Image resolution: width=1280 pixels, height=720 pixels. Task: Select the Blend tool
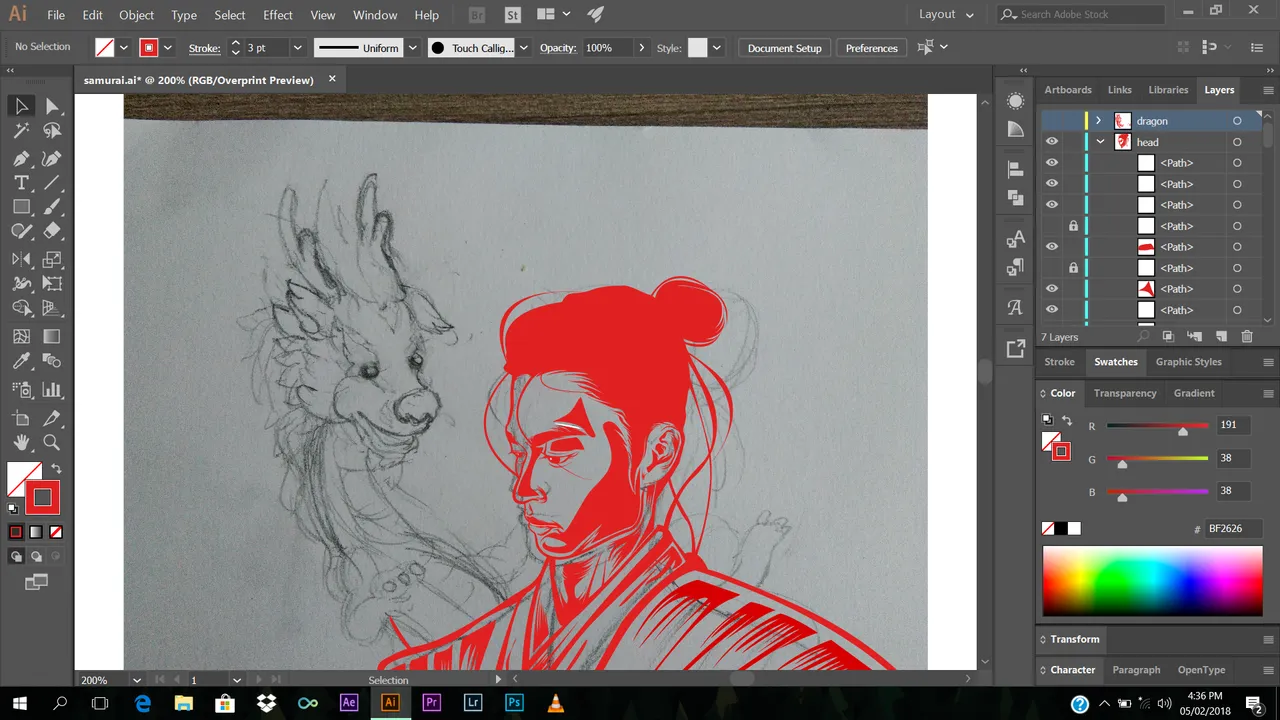pyautogui.click(x=52, y=361)
